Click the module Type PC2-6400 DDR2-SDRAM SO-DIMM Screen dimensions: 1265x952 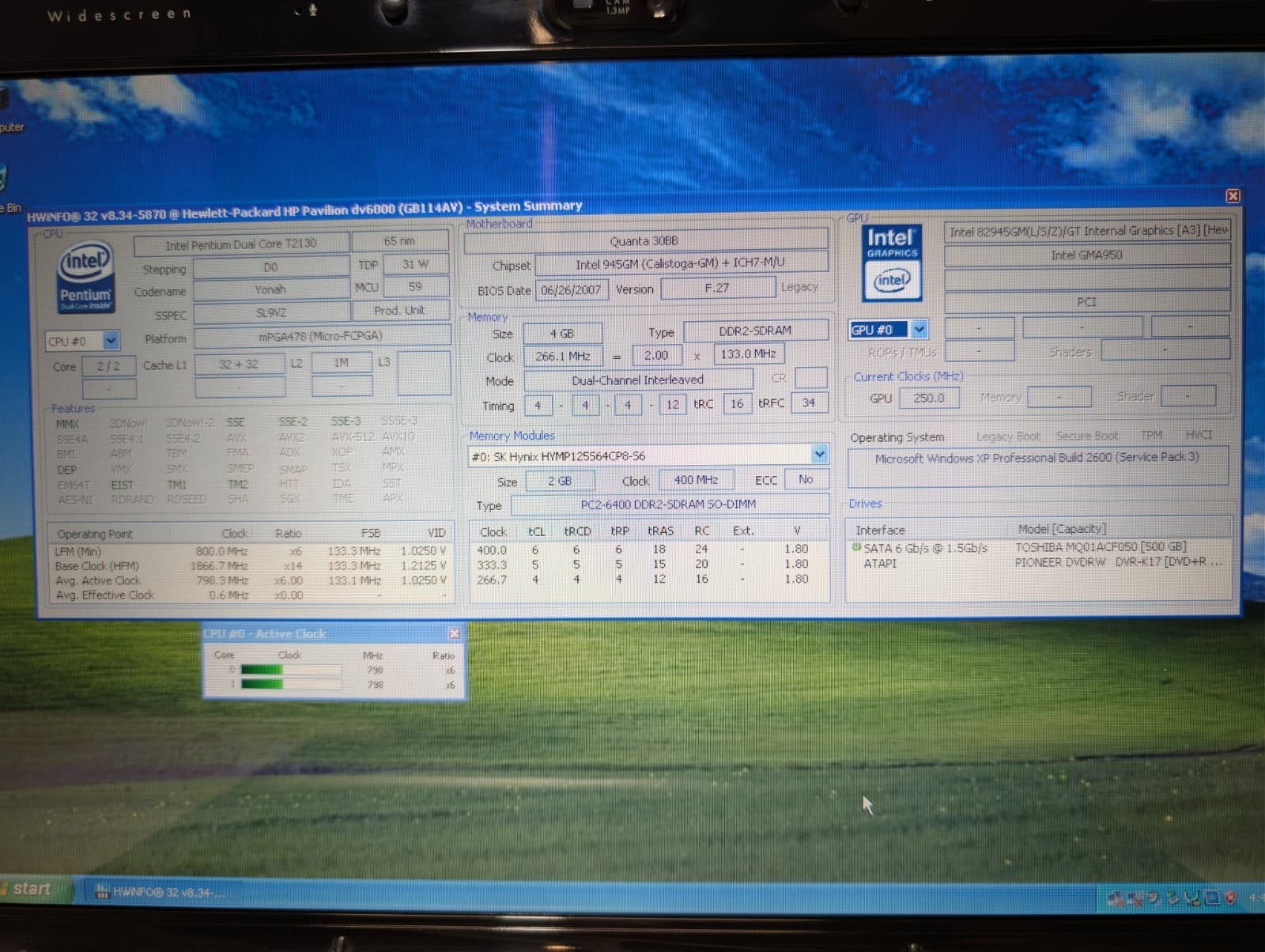[x=669, y=504]
